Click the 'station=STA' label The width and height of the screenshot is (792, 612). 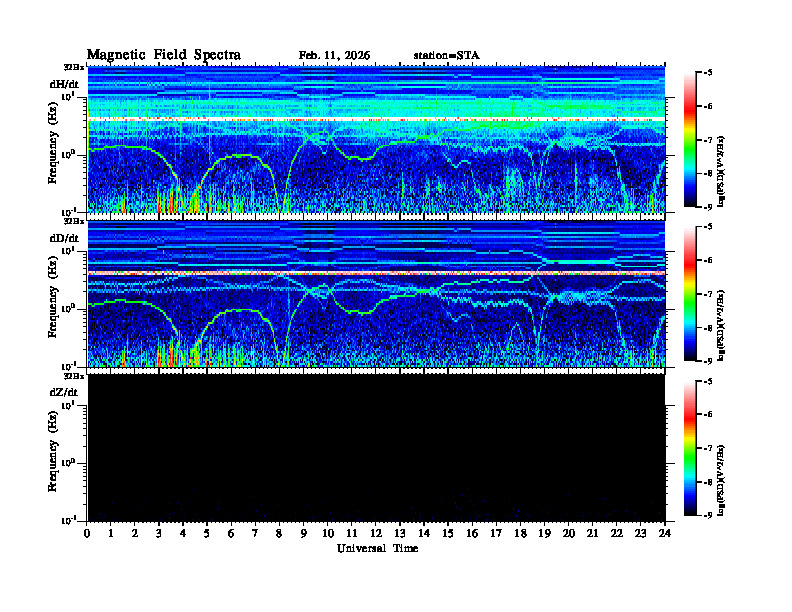point(446,56)
